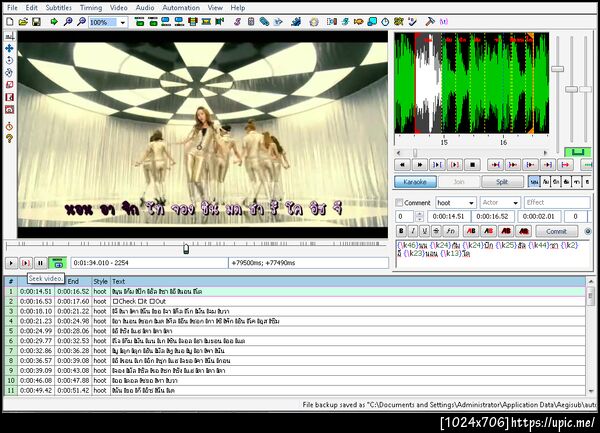Create a new subtitles file
This screenshot has width=600, height=433.
[10, 22]
